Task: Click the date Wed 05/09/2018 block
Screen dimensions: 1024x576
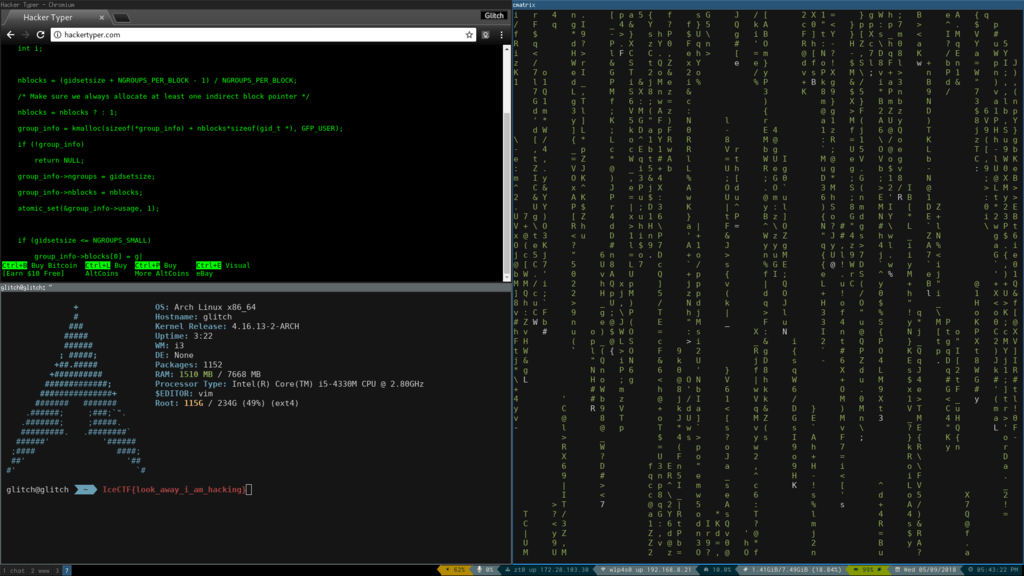Action: click(927, 570)
